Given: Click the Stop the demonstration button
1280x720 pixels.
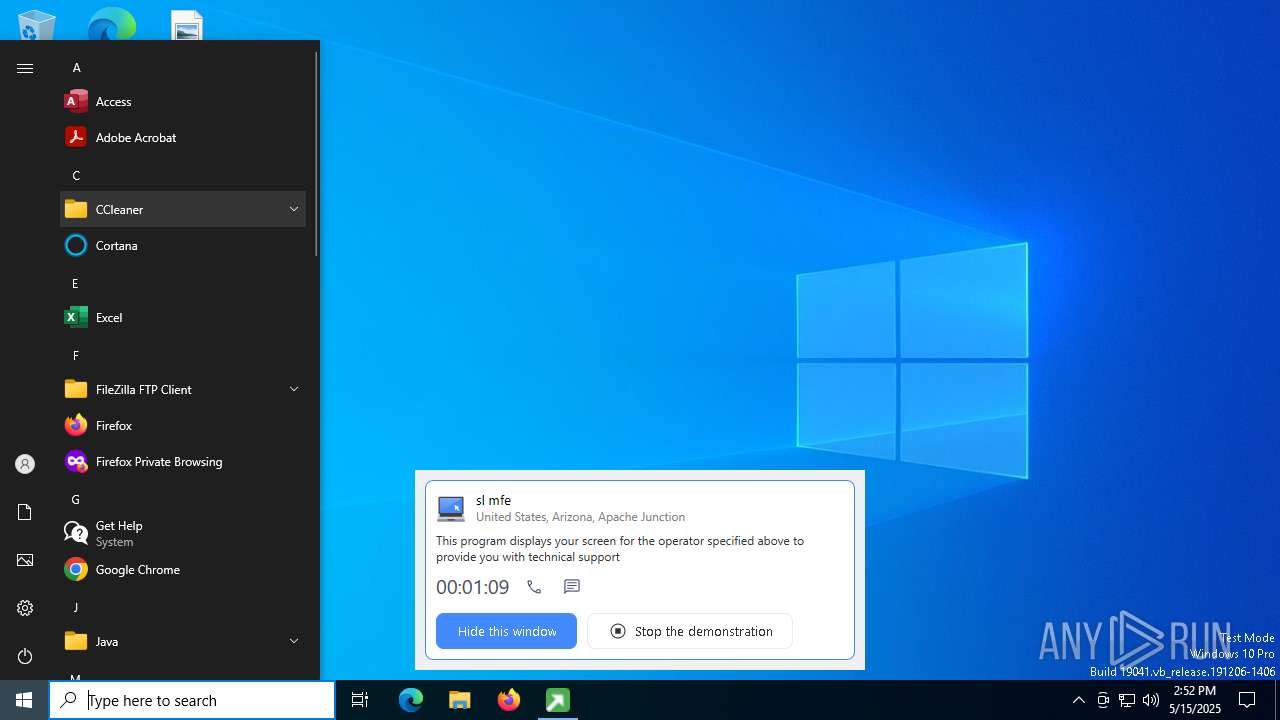Looking at the screenshot, I should (x=690, y=631).
